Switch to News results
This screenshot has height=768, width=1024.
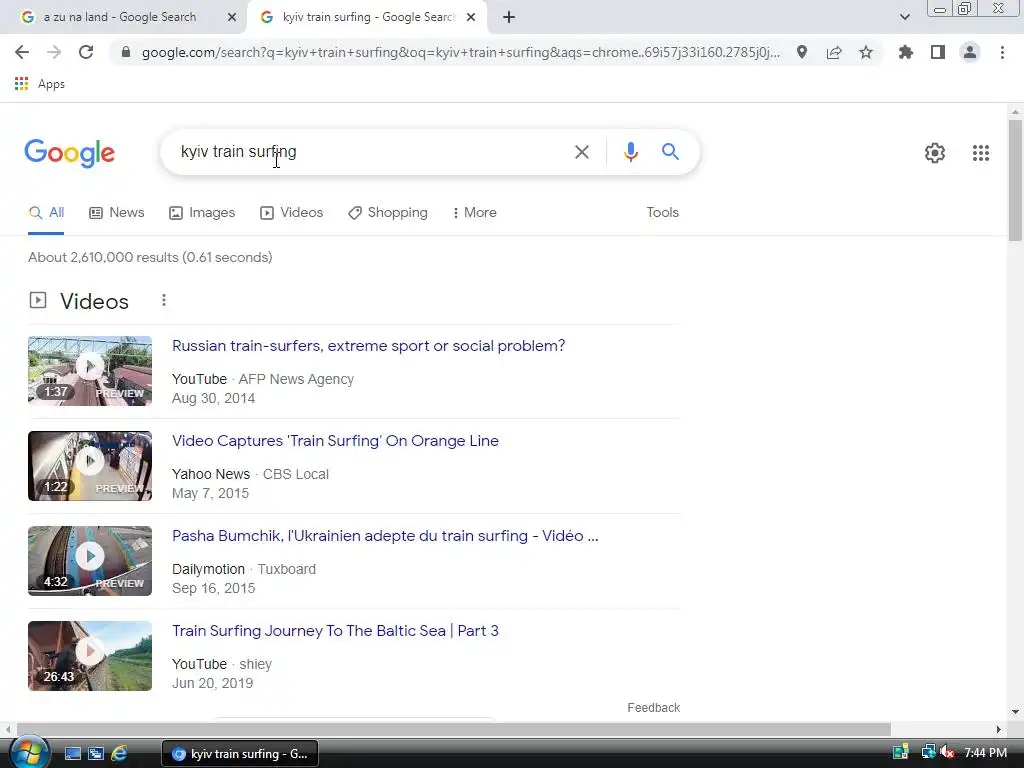pos(116,213)
